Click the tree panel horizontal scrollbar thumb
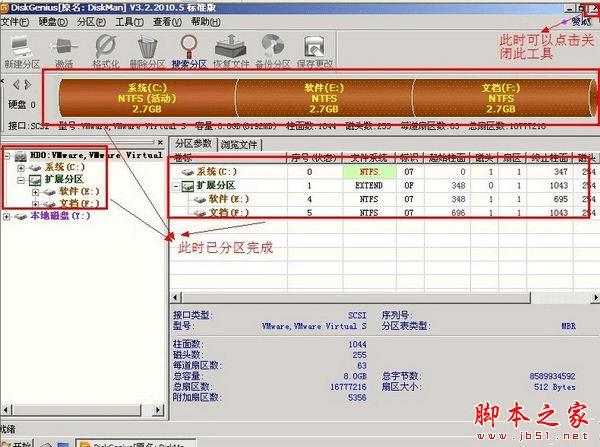Viewport: 600px width, 447px height. (76, 410)
